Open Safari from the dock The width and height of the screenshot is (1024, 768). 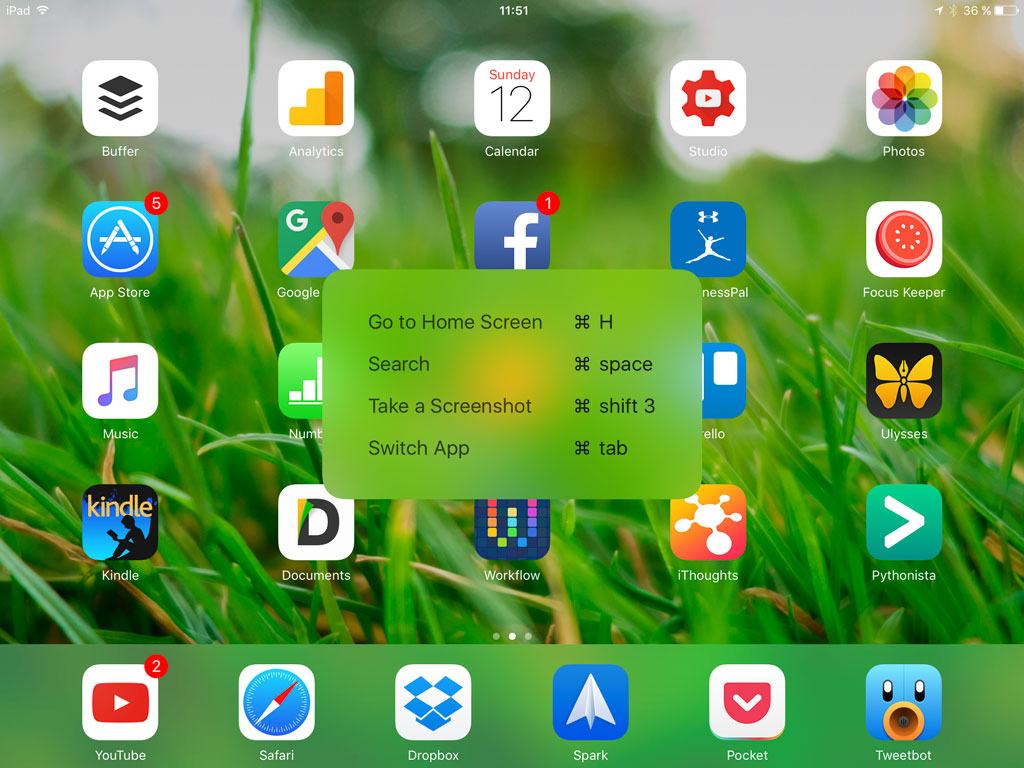pos(277,702)
